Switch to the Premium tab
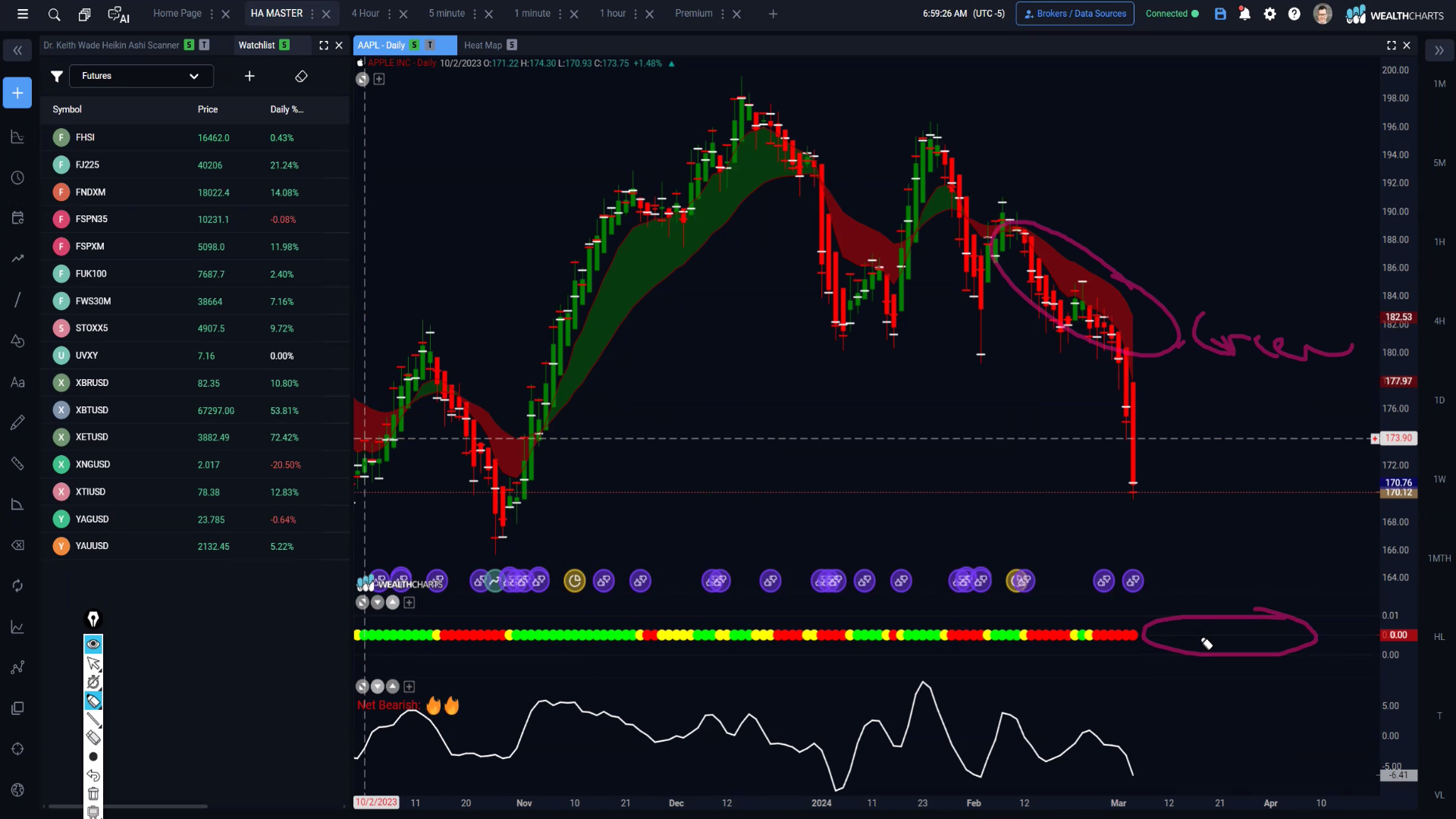 pyautogui.click(x=694, y=14)
